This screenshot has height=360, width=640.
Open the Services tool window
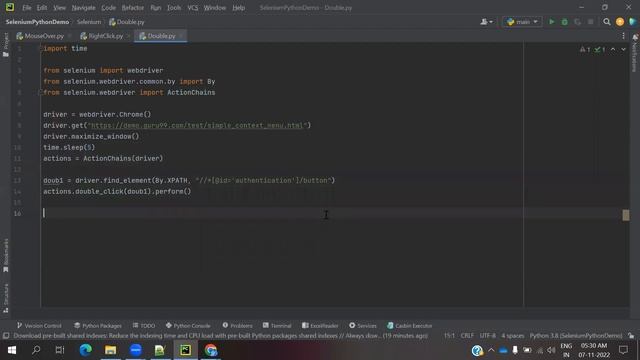pos(362,325)
